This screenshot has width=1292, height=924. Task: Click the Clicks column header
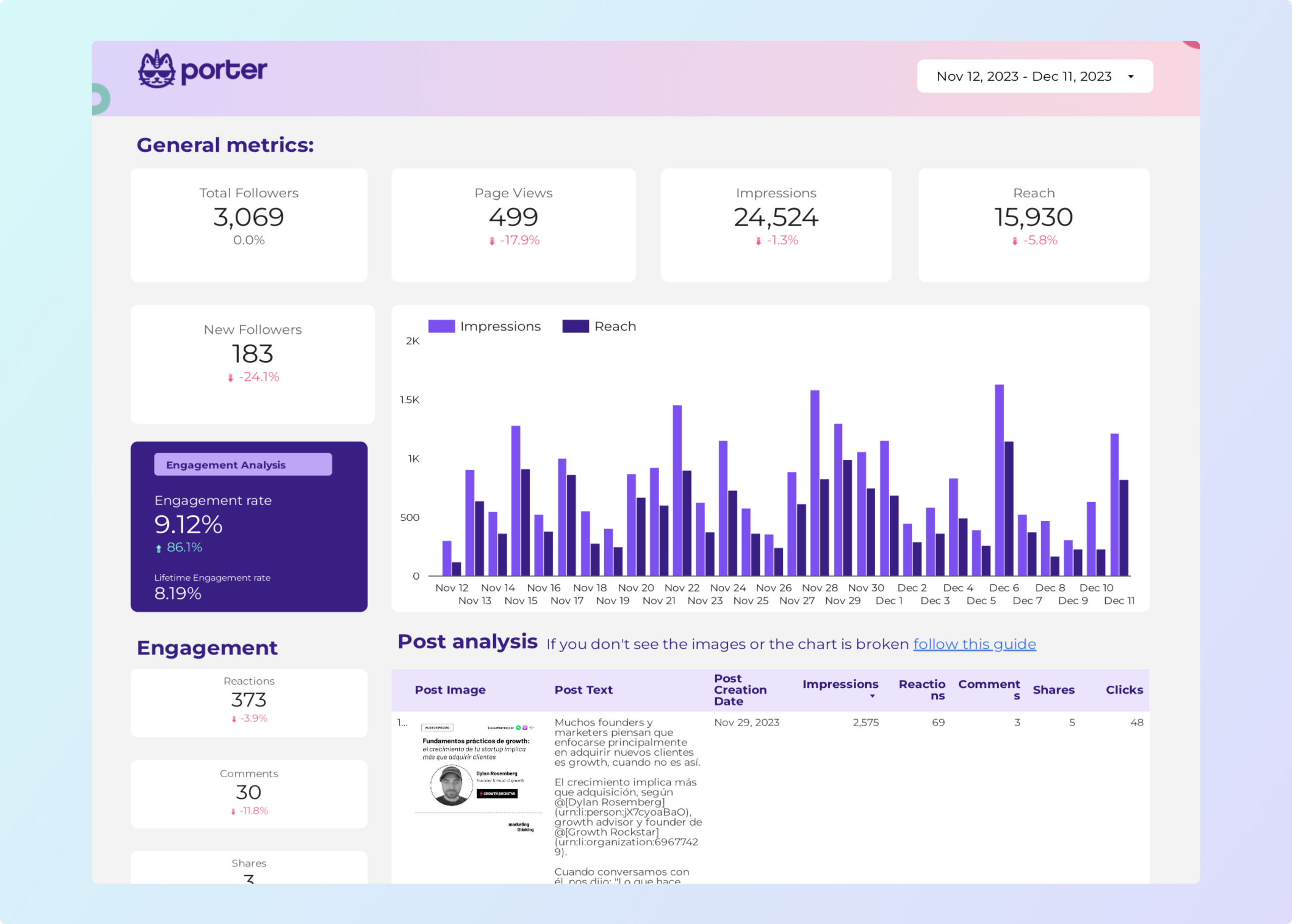coord(1123,689)
